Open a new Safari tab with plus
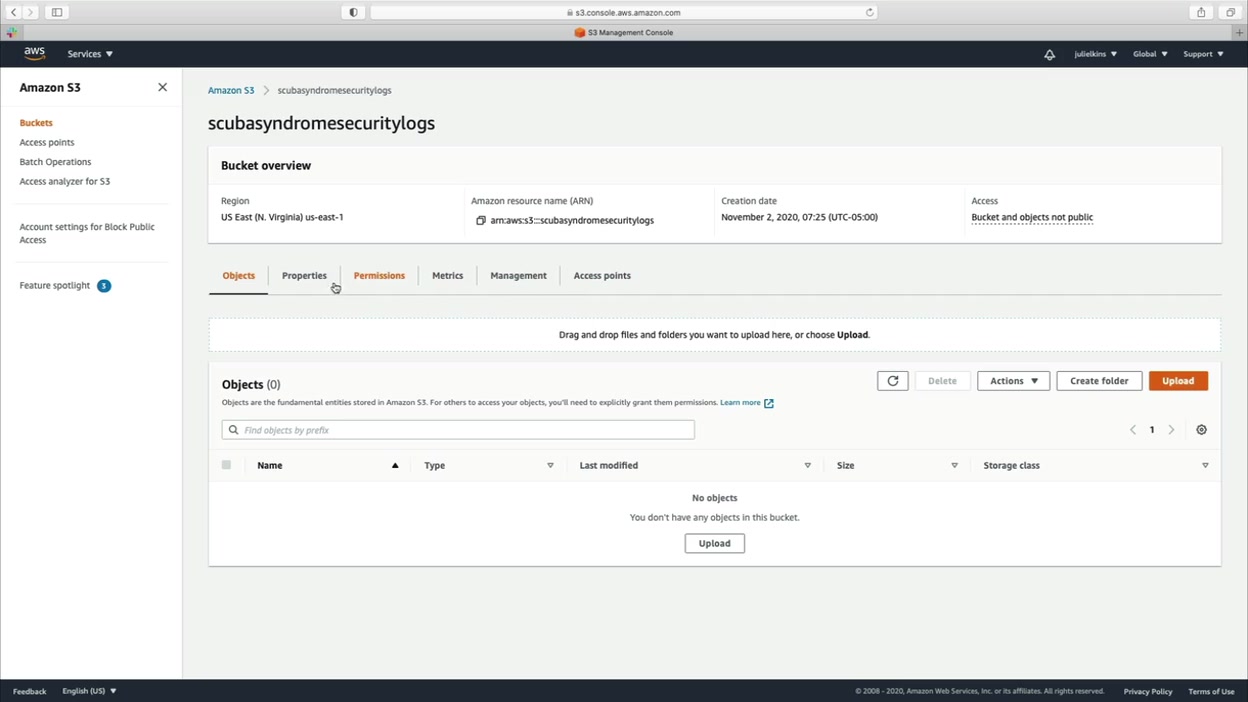The height and width of the screenshot is (702, 1248). click(1240, 33)
